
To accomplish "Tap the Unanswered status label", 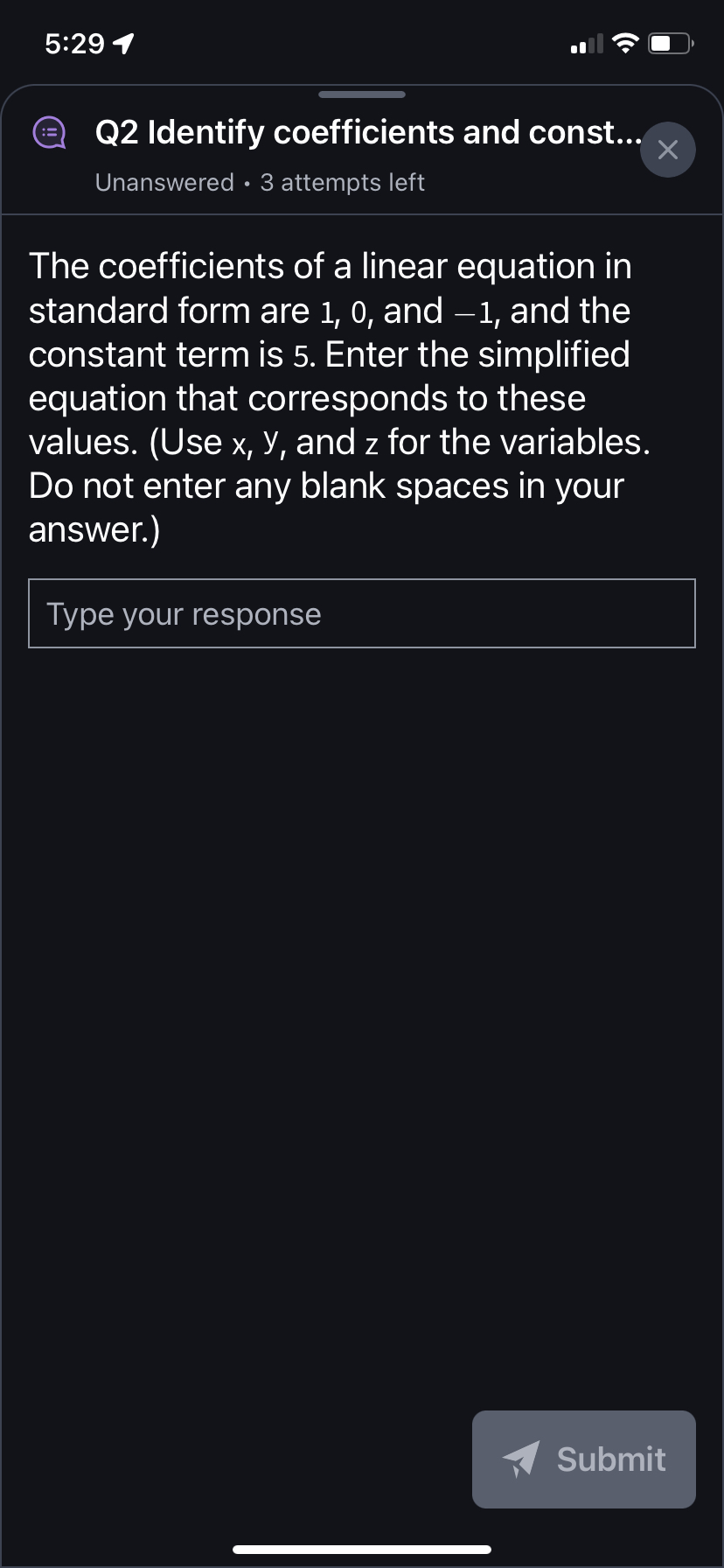I will (x=164, y=182).
